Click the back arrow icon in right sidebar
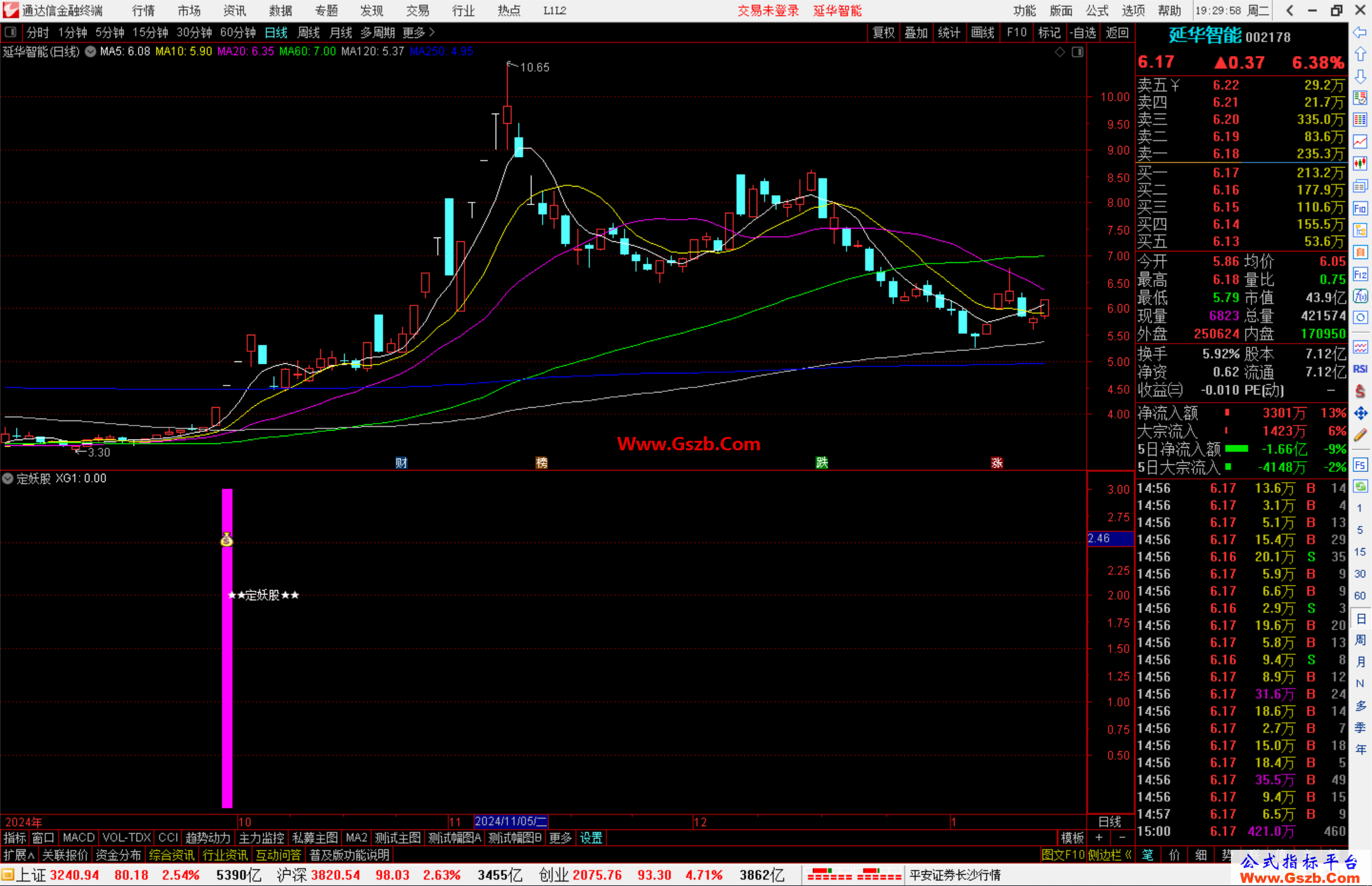Screen dimensions: 1372x886 pos(1360,32)
